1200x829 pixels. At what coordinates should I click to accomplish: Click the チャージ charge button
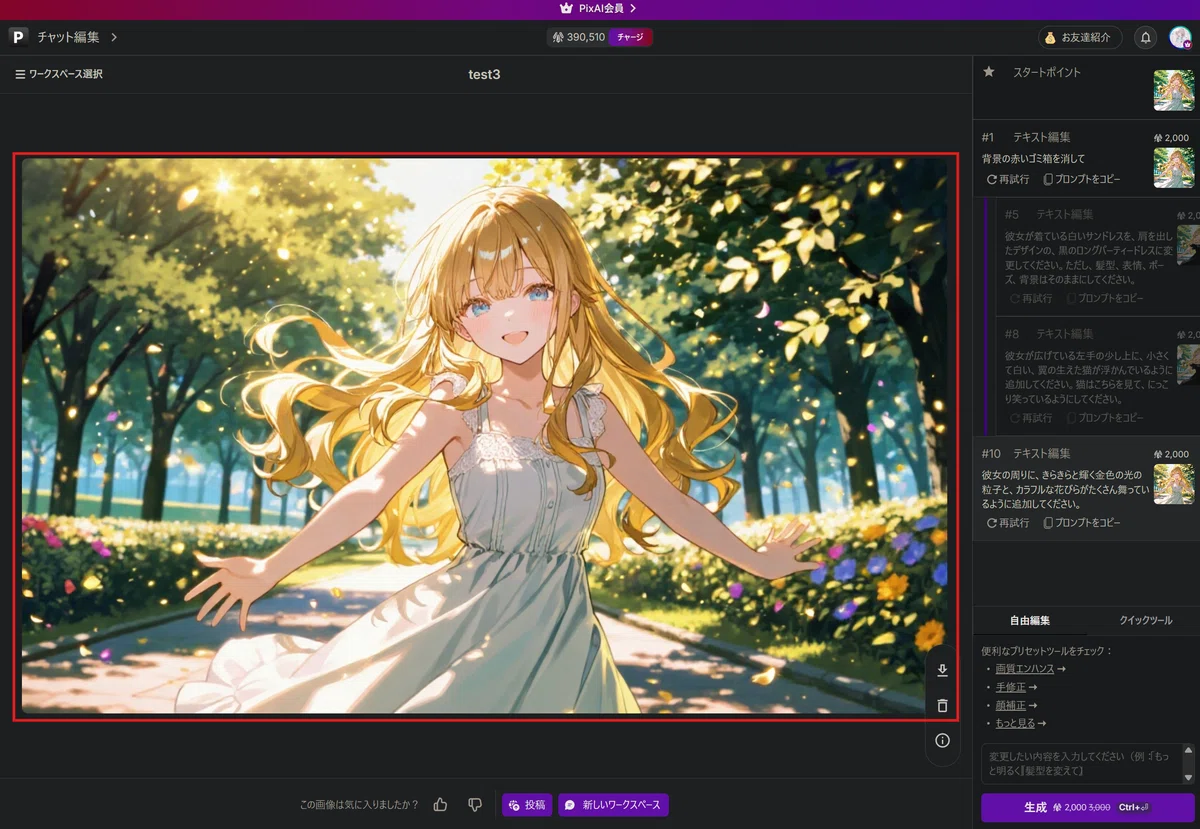click(630, 37)
